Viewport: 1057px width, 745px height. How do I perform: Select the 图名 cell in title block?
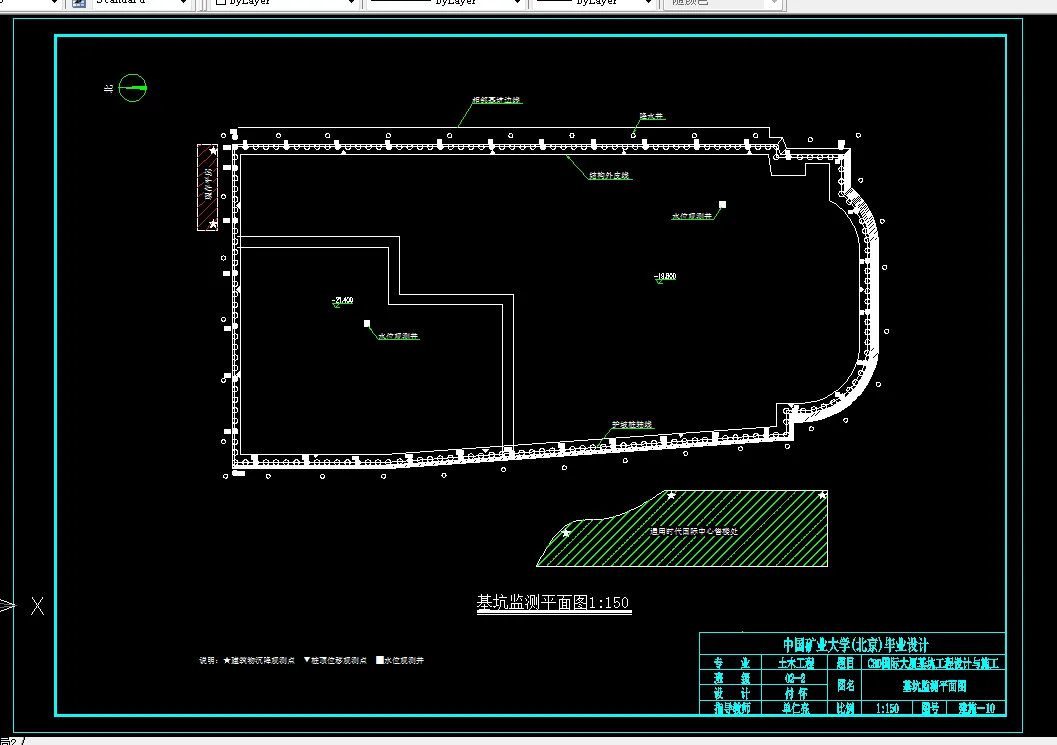pos(845,686)
